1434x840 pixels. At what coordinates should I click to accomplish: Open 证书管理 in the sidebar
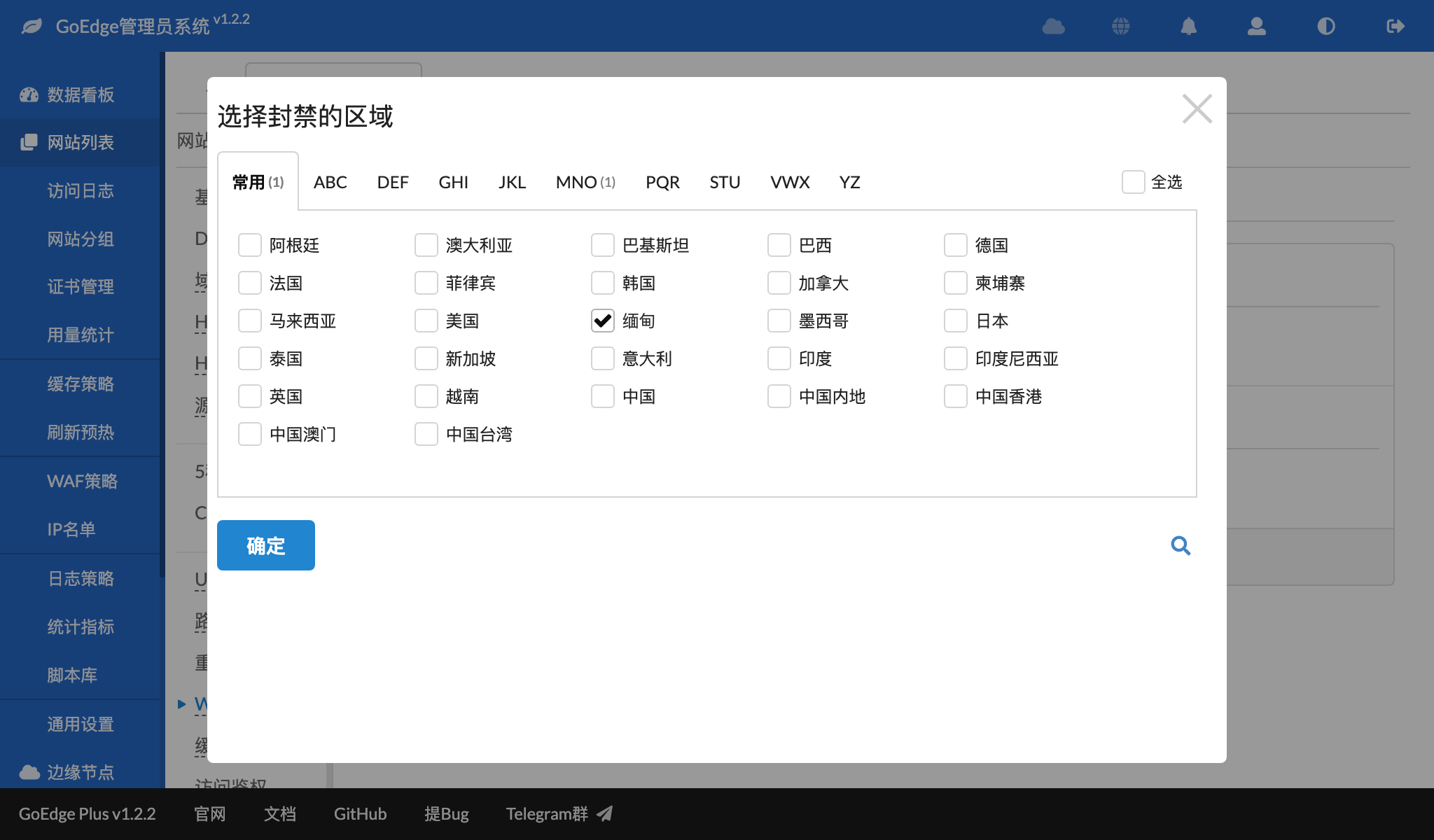[x=81, y=287]
